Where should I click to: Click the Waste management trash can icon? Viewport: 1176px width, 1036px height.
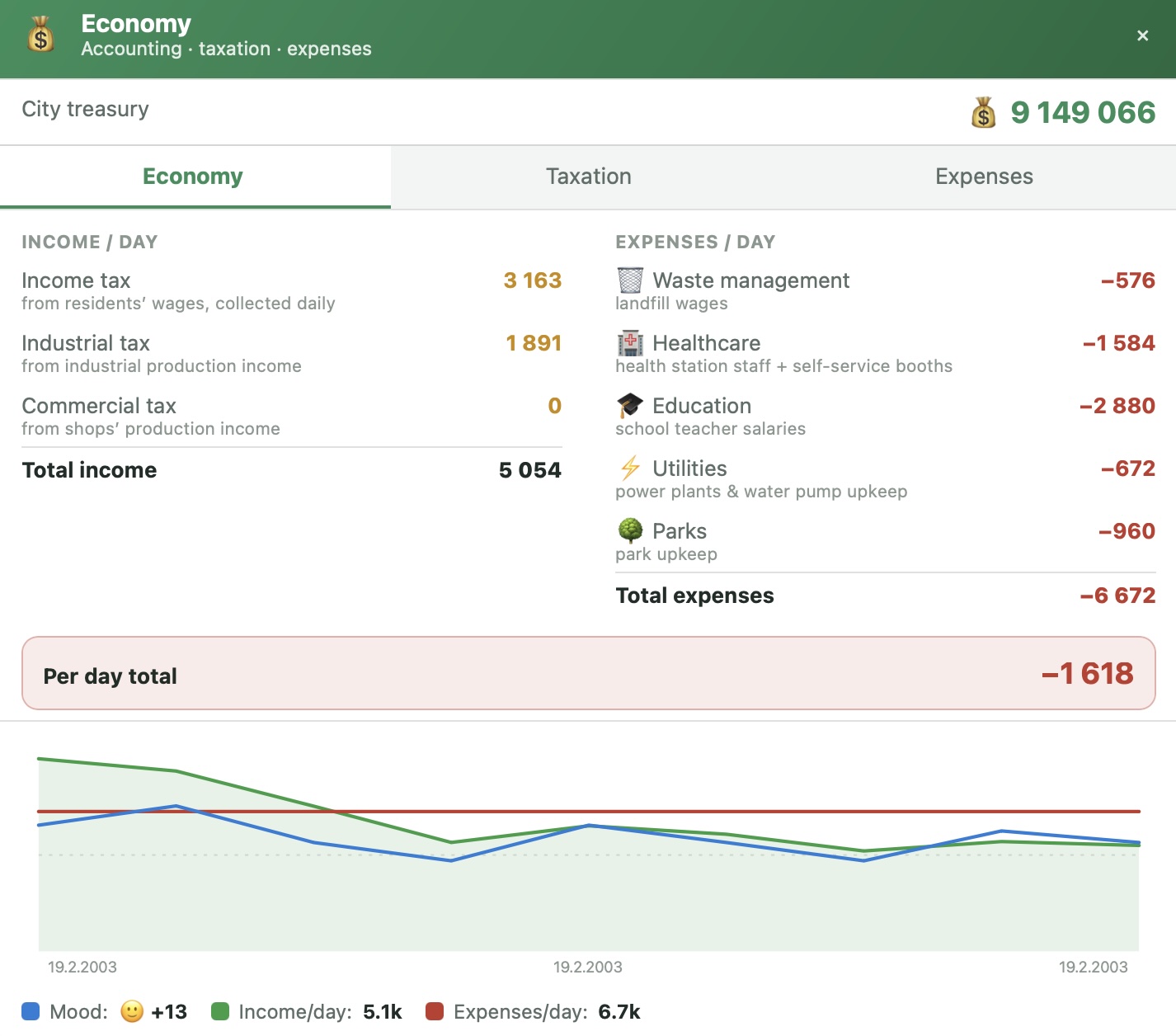click(630, 280)
